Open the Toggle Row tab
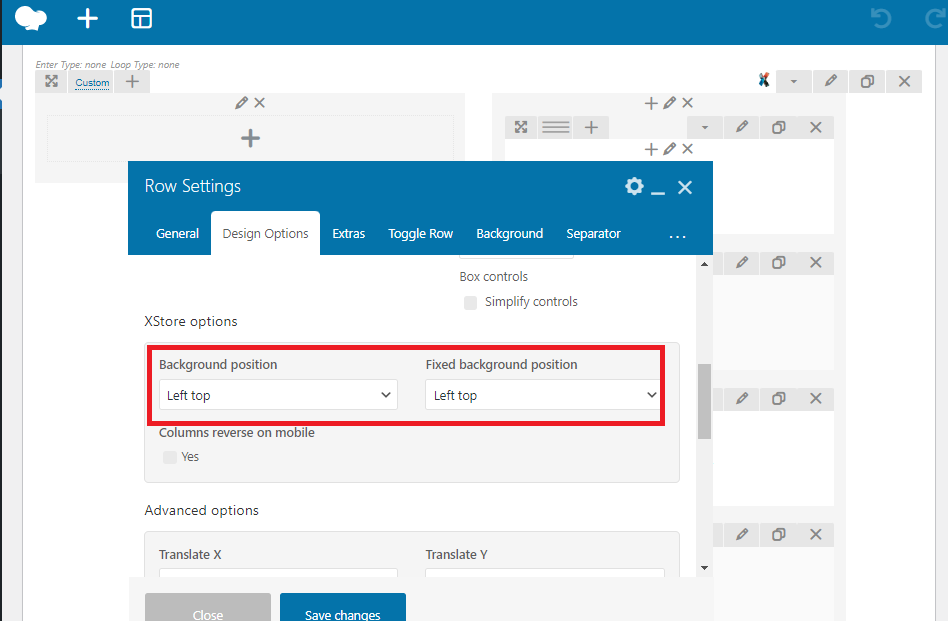The width and height of the screenshot is (948, 621). tap(421, 233)
